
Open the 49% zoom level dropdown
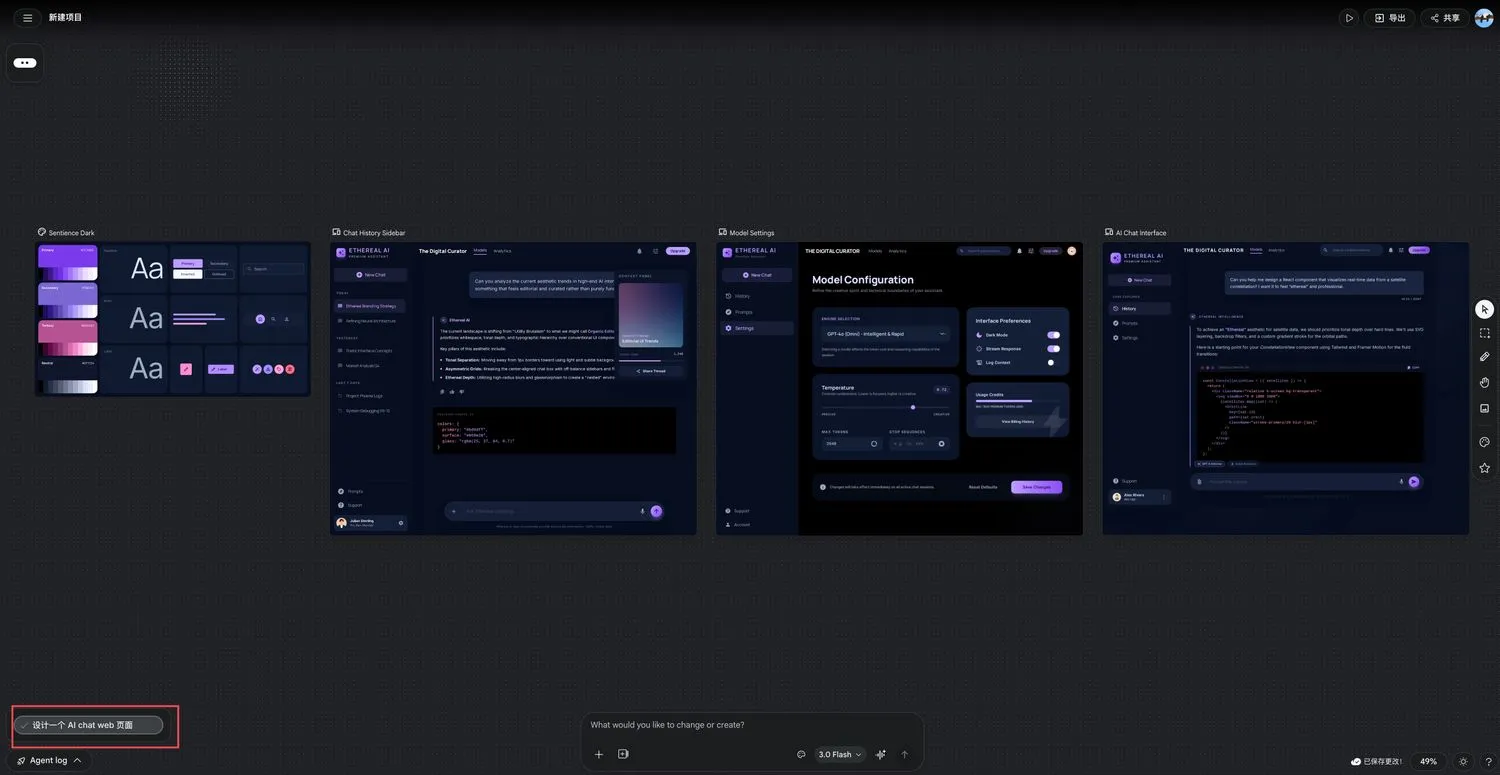pyautogui.click(x=1428, y=761)
